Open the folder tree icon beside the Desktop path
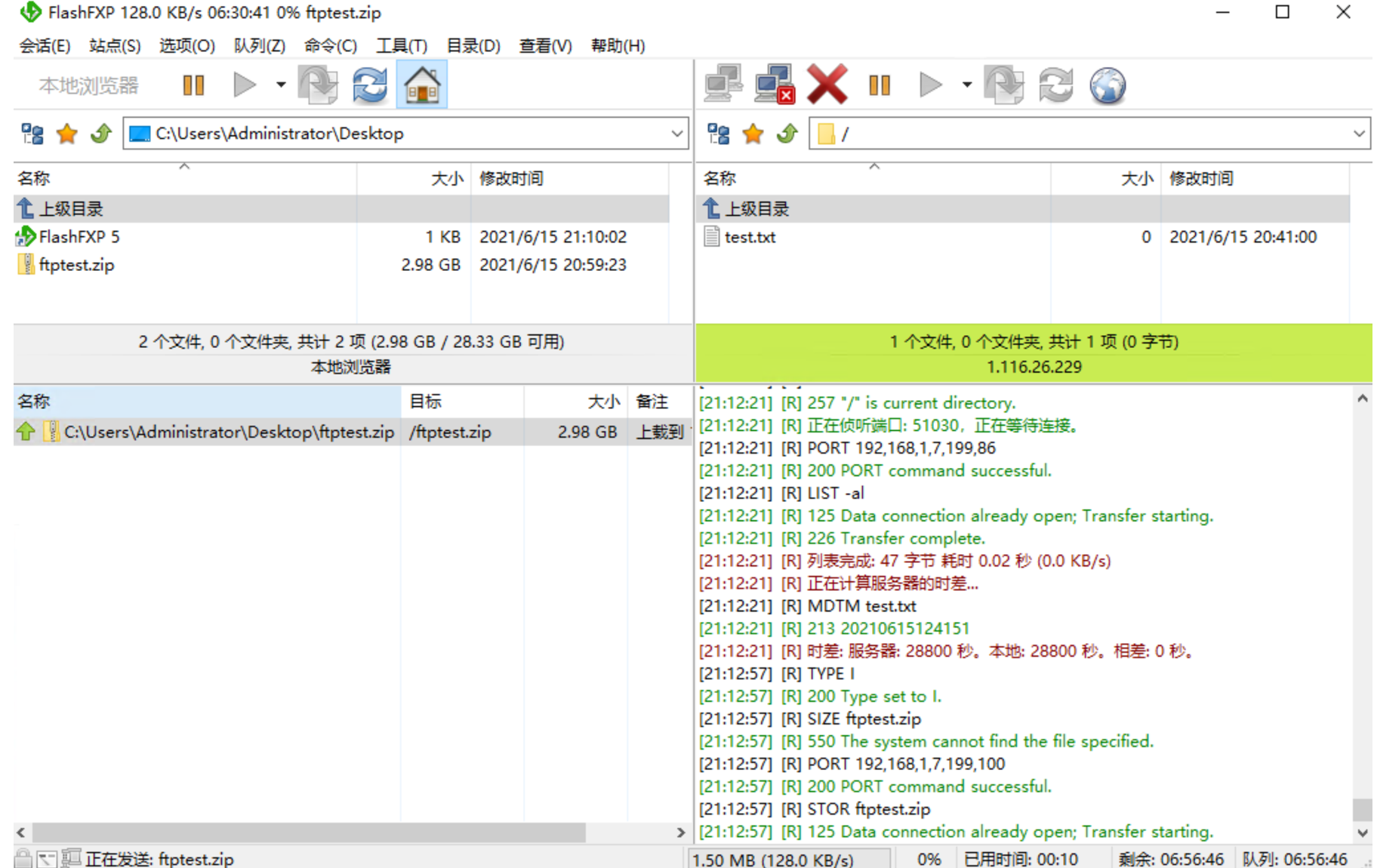This screenshot has width=1374, height=868. [x=32, y=134]
